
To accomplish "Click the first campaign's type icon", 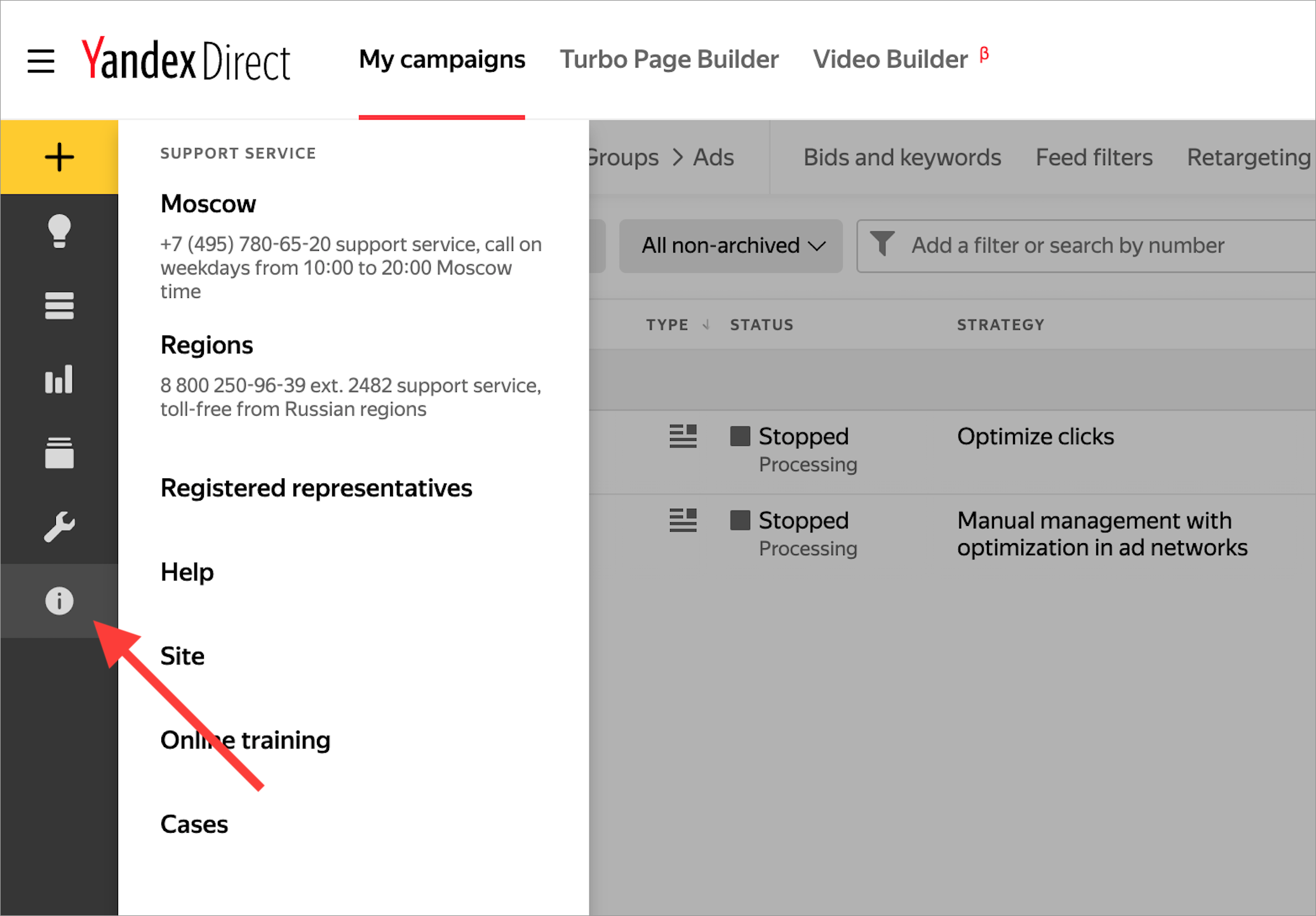I will click(x=683, y=436).
